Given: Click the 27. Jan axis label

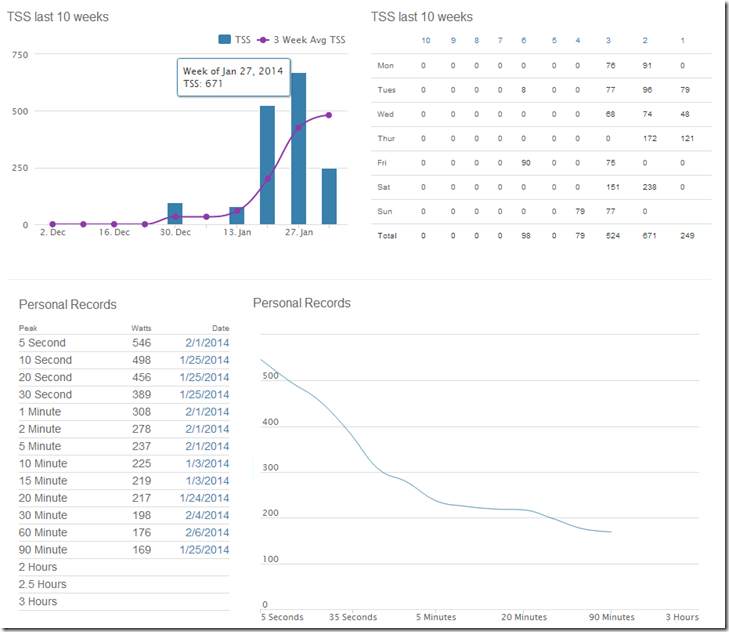Looking at the screenshot, I should [x=299, y=232].
